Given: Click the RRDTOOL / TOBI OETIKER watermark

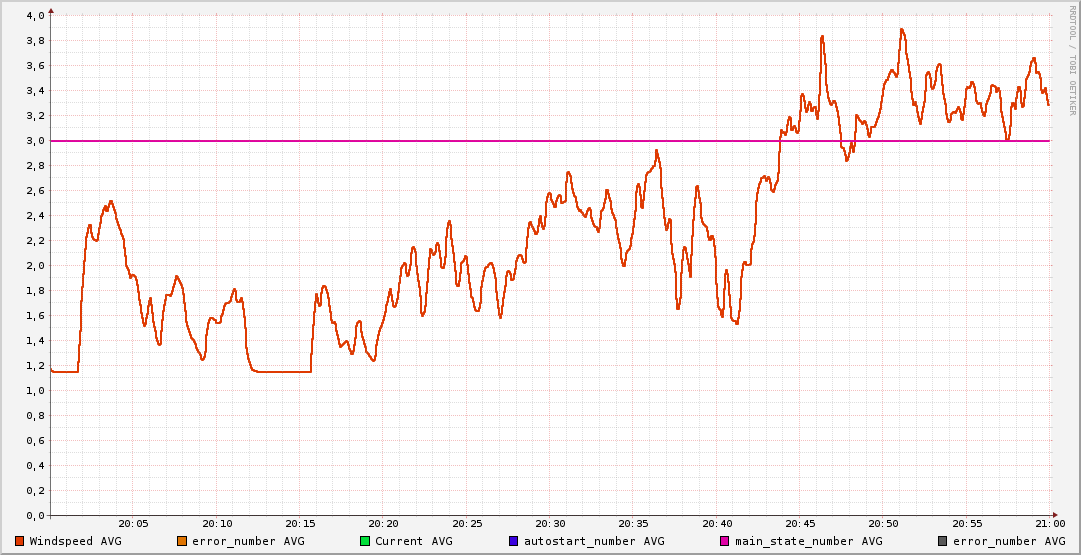Looking at the screenshot, I should pyautogui.click(x=1072, y=60).
